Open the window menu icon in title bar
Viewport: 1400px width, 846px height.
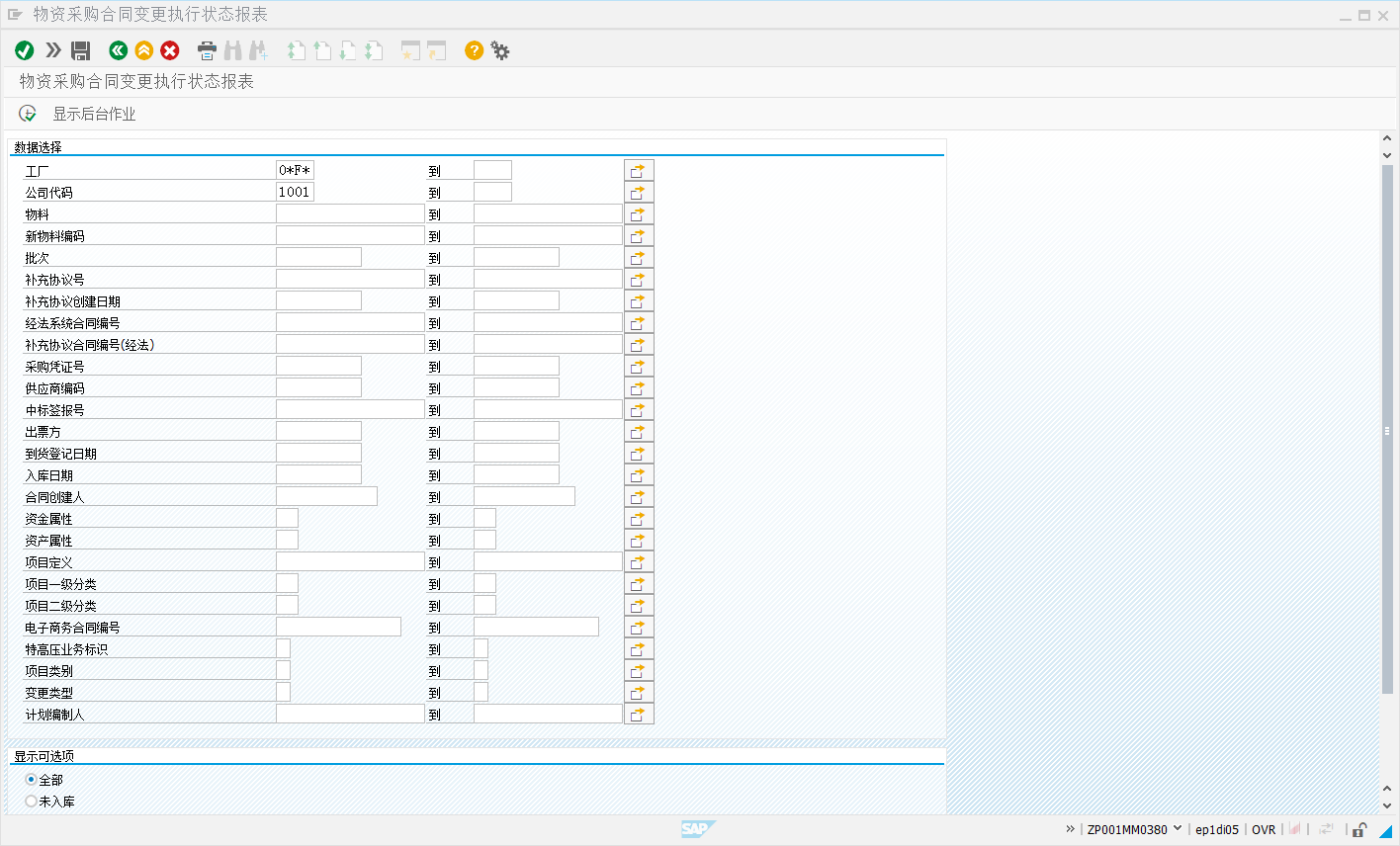pyautogui.click(x=15, y=15)
